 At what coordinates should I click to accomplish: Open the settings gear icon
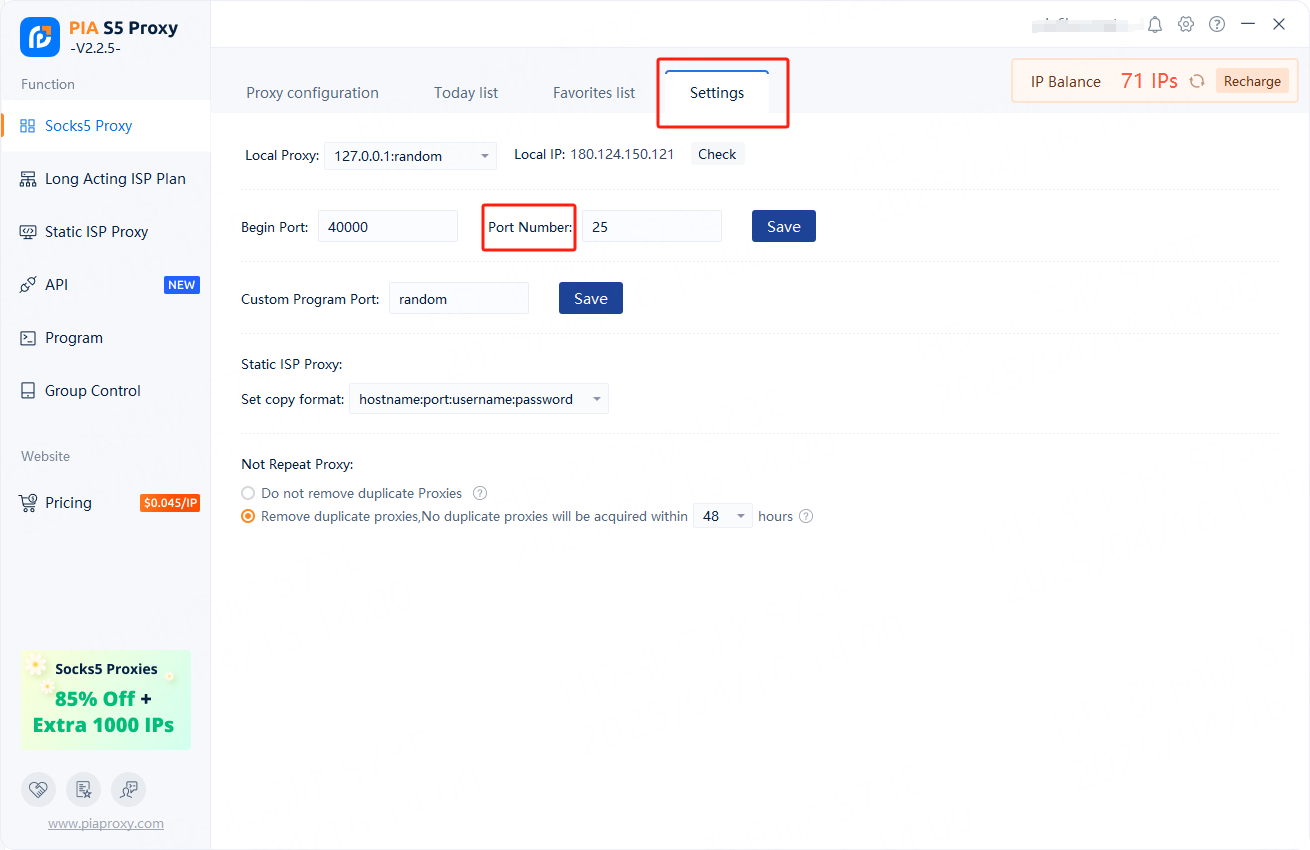1186,24
